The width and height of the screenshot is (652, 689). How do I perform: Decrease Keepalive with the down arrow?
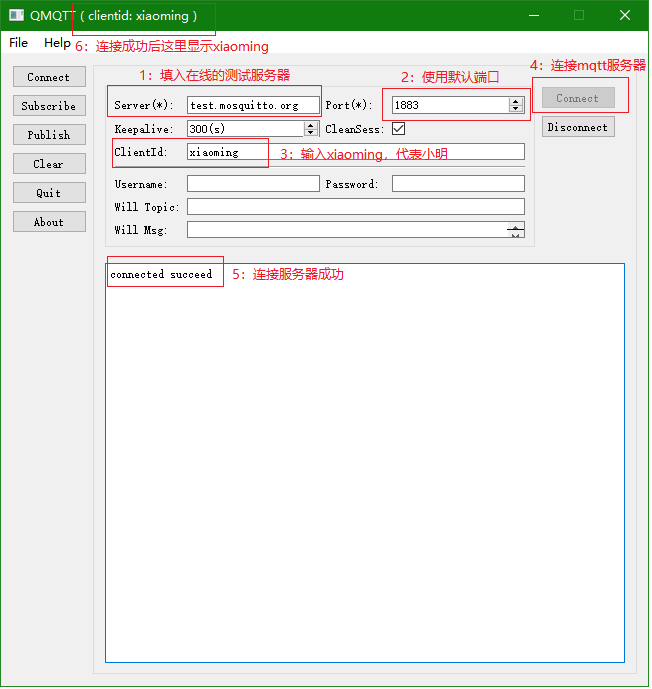pos(311,133)
